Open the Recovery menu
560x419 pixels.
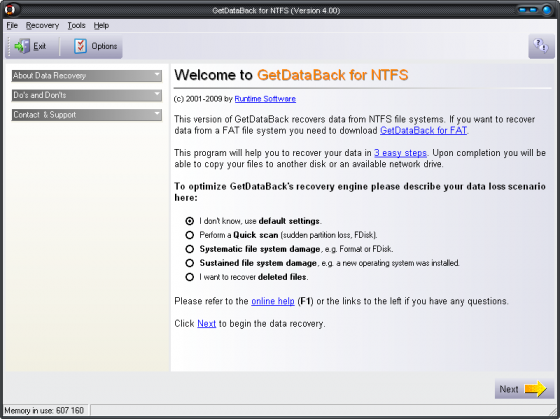tap(42, 25)
